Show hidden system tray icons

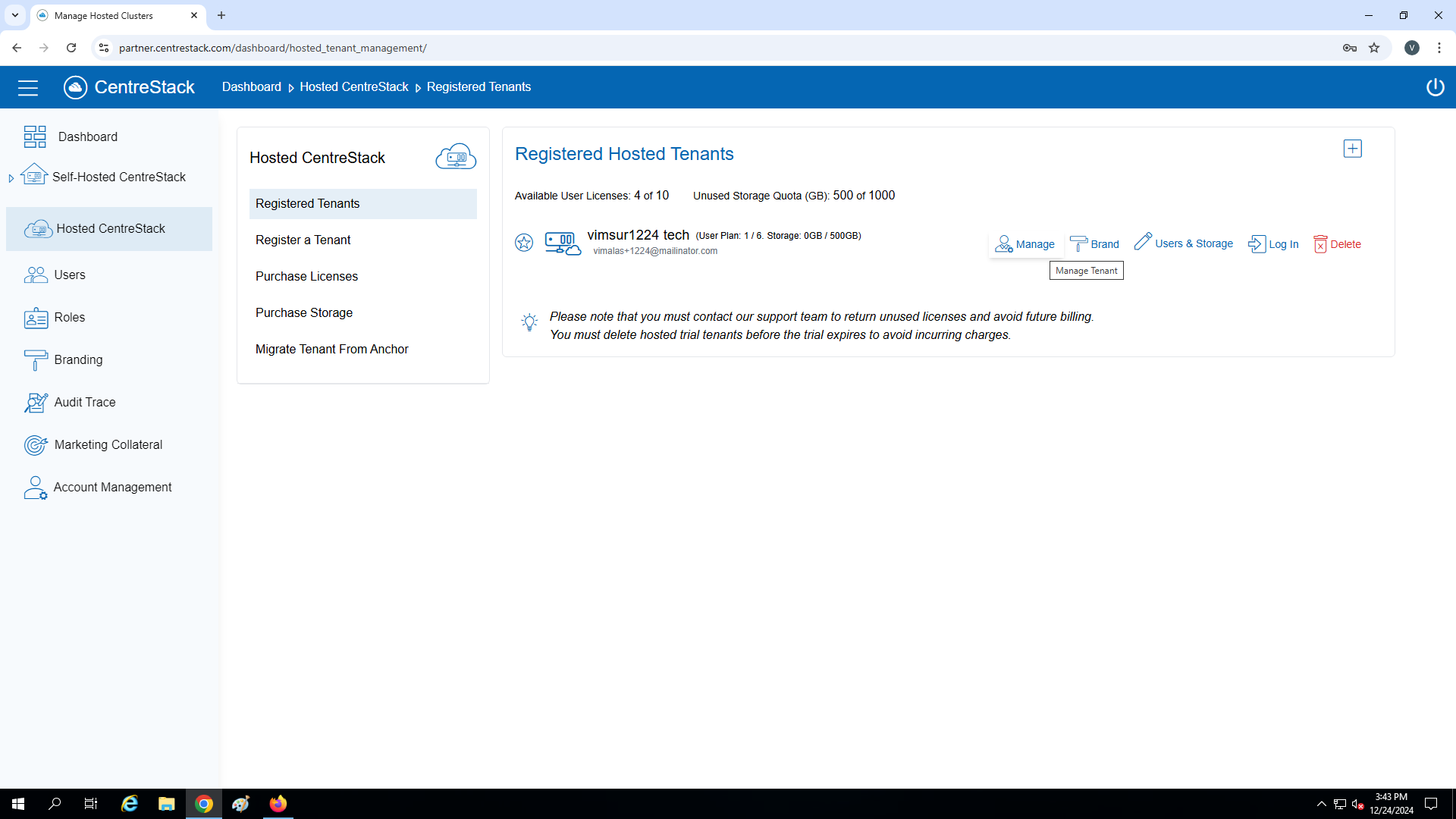point(1321,804)
